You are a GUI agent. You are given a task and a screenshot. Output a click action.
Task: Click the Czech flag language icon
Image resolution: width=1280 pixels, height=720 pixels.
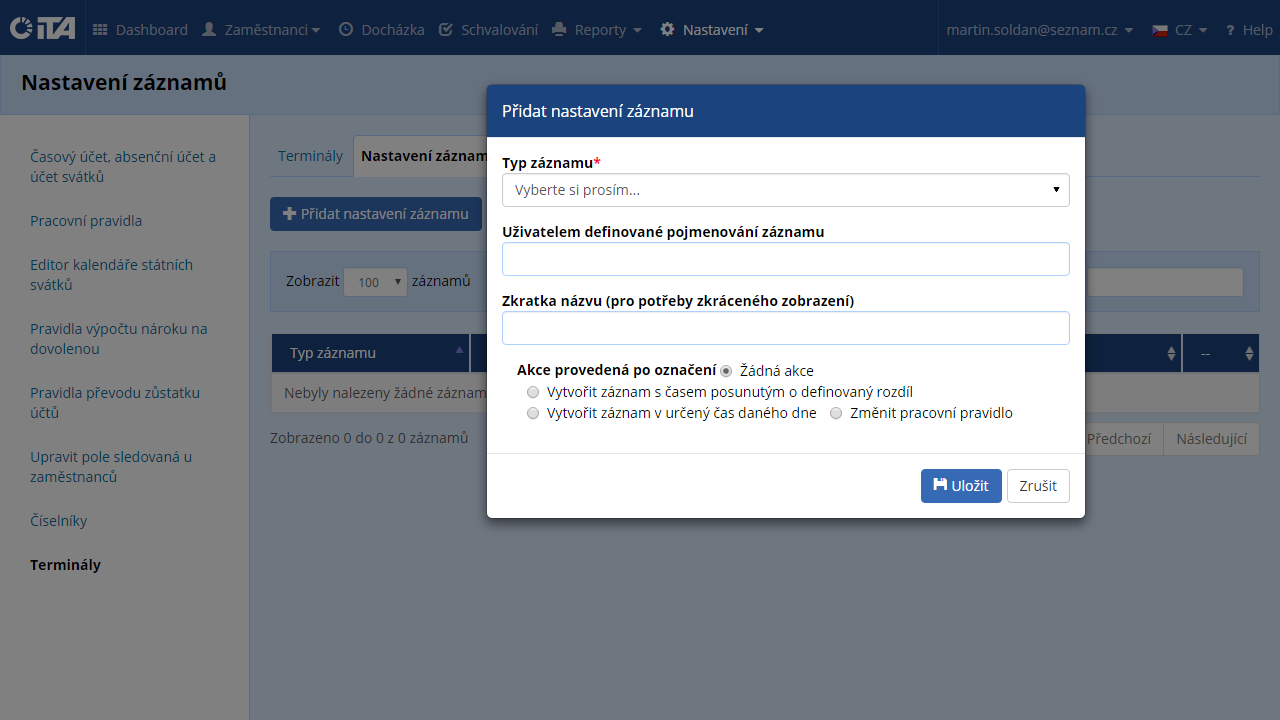click(1160, 30)
